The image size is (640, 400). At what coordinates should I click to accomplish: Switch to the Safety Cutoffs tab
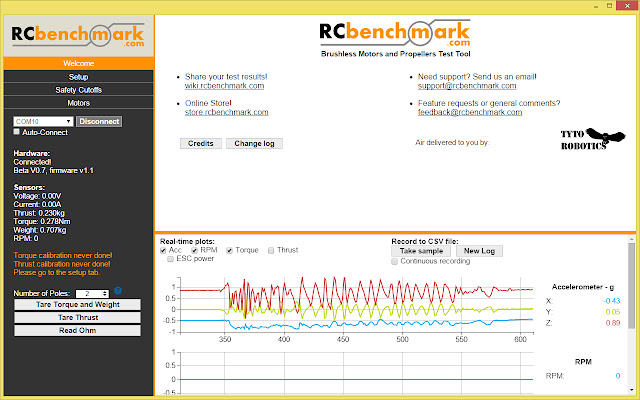coord(78,90)
